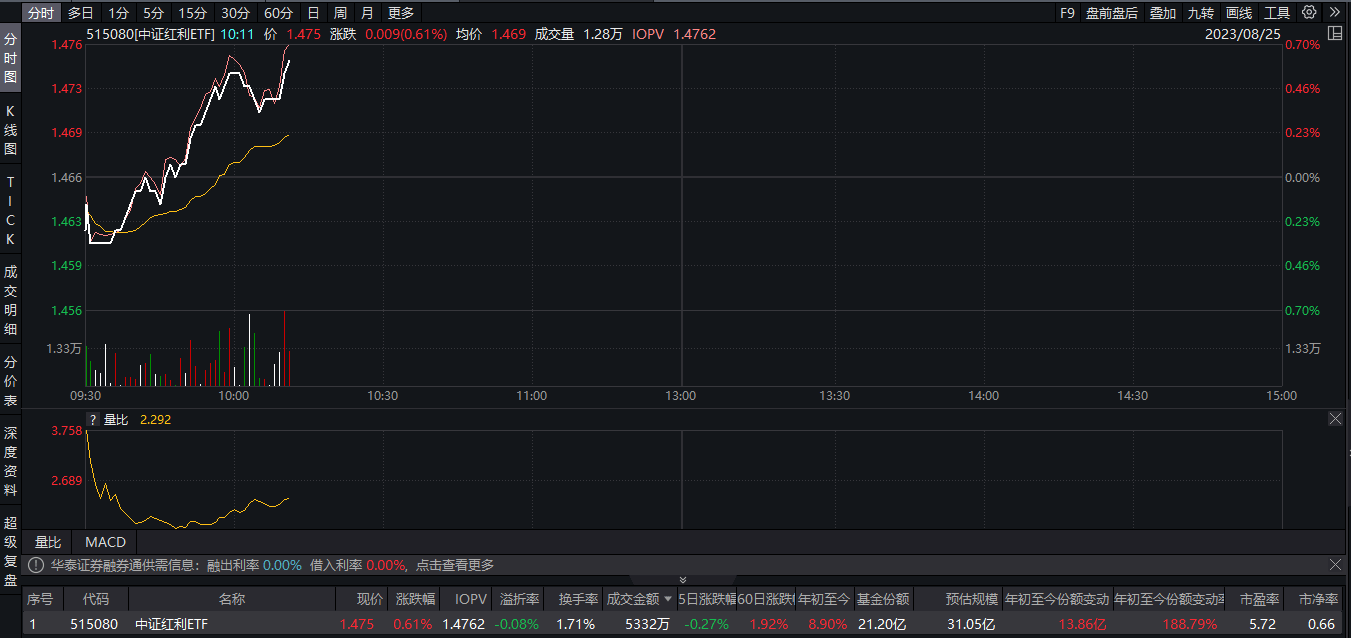1351x638 pixels.
Task: Enable the 九转 indicator
Action: pyautogui.click(x=1200, y=13)
